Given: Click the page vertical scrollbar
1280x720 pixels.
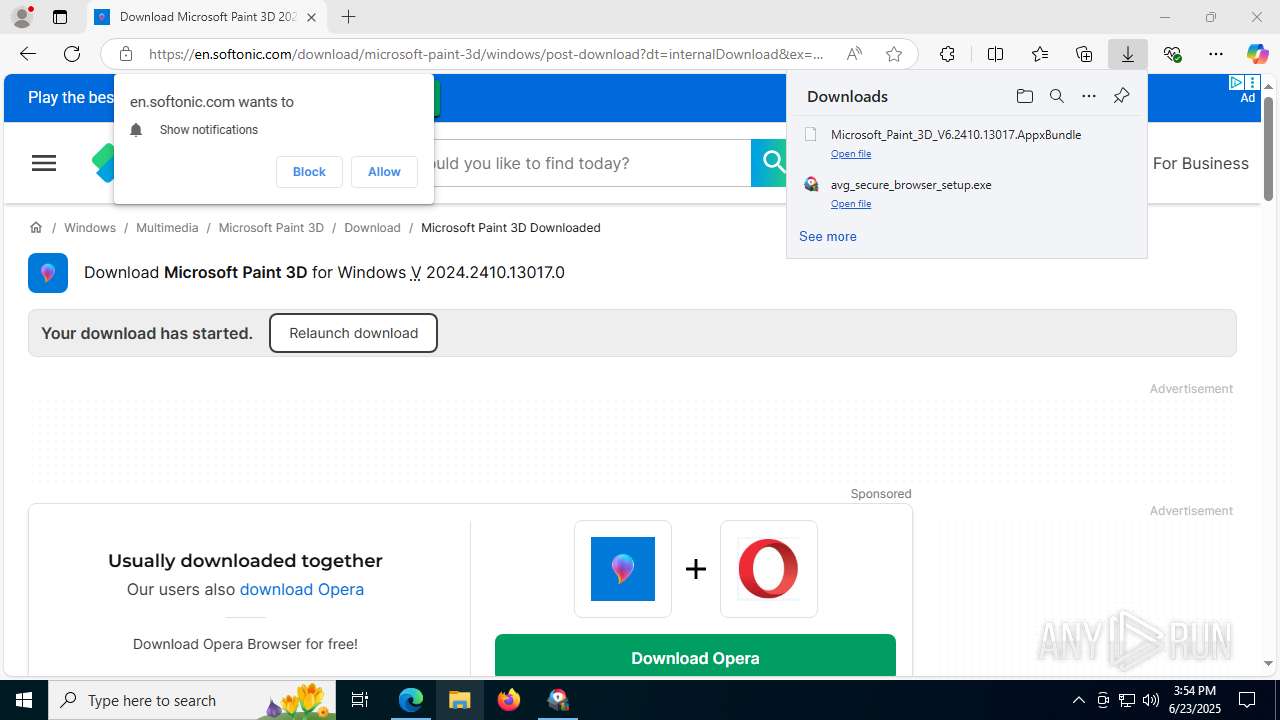Looking at the screenshot, I should pyautogui.click(x=1268, y=148).
